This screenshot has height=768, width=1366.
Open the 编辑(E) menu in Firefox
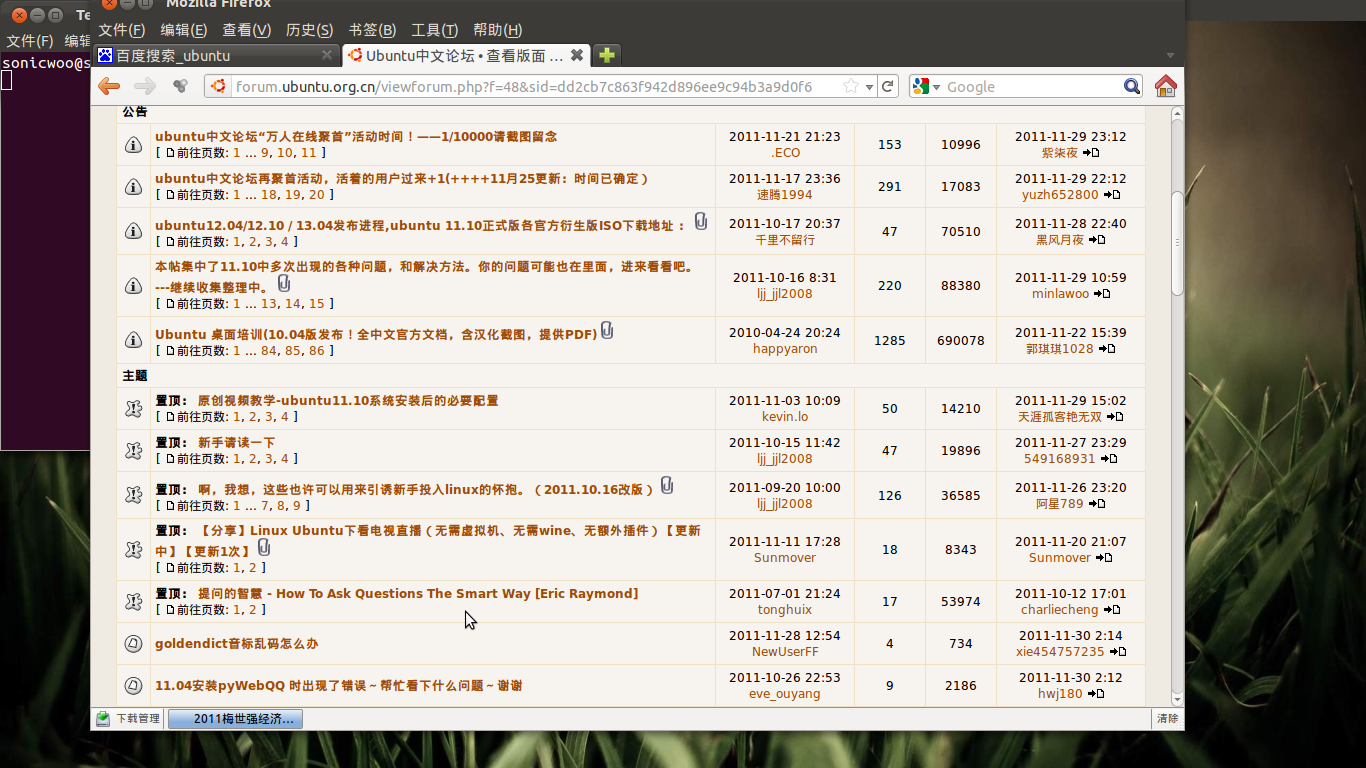click(x=184, y=30)
